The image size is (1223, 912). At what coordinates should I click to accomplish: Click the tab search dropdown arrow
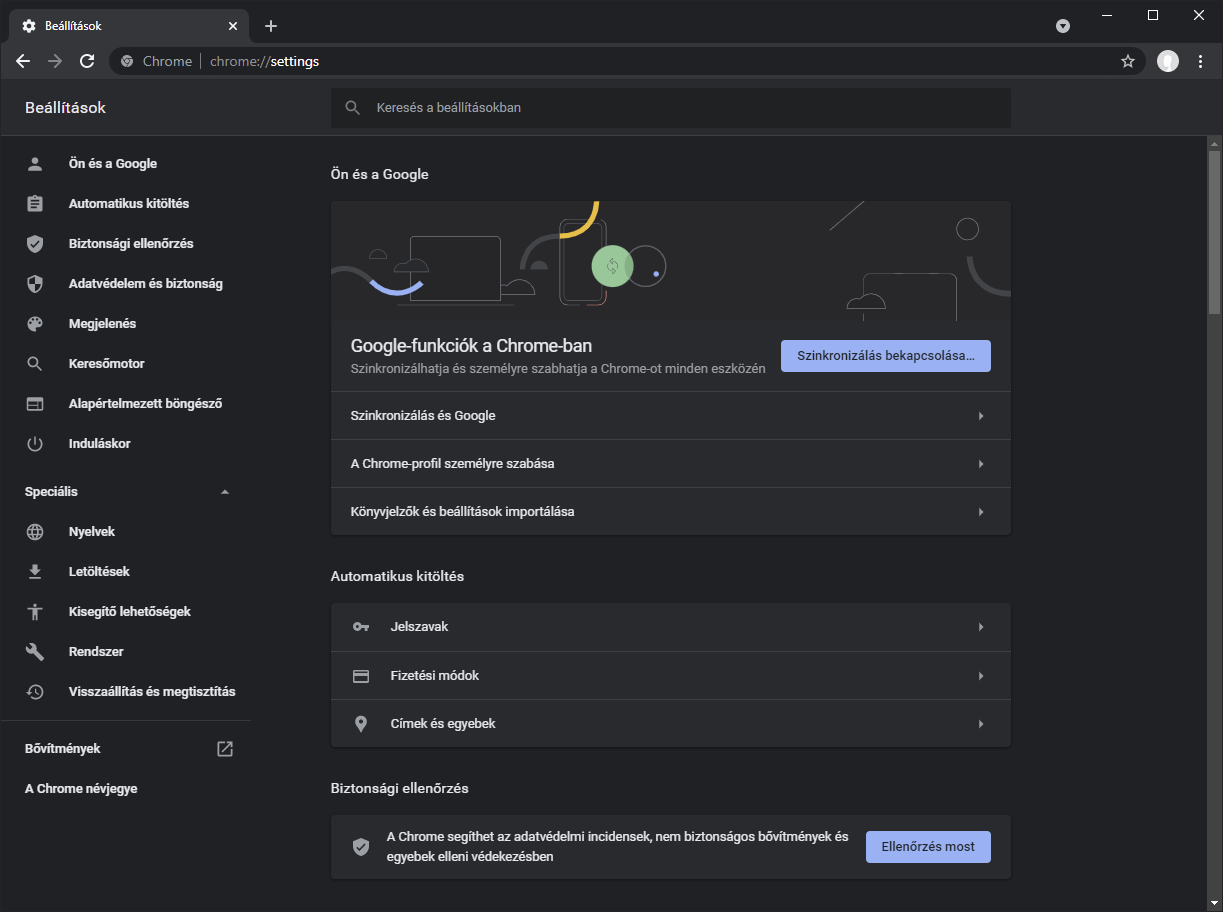click(x=1063, y=26)
